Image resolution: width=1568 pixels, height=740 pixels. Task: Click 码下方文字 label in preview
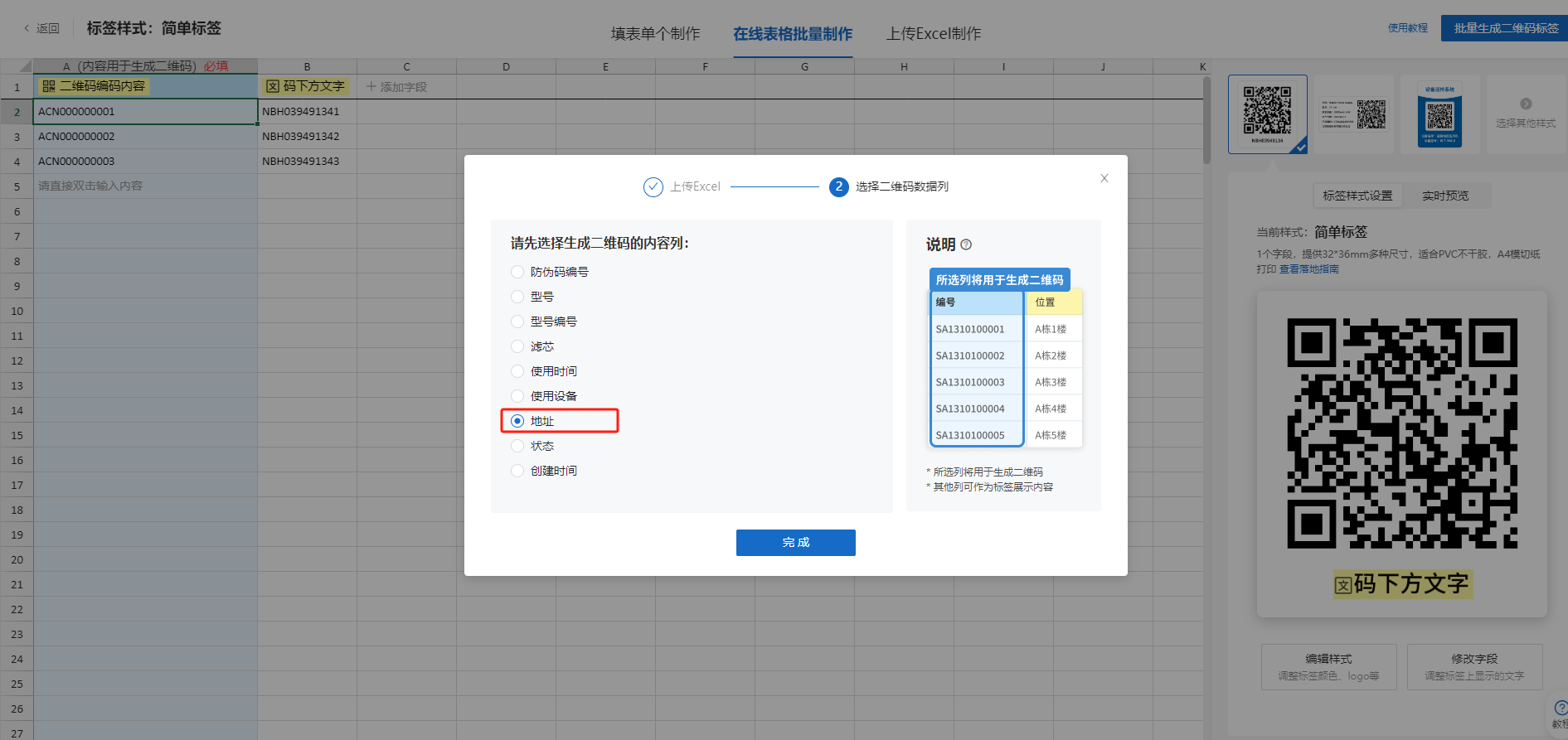click(1402, 584)
